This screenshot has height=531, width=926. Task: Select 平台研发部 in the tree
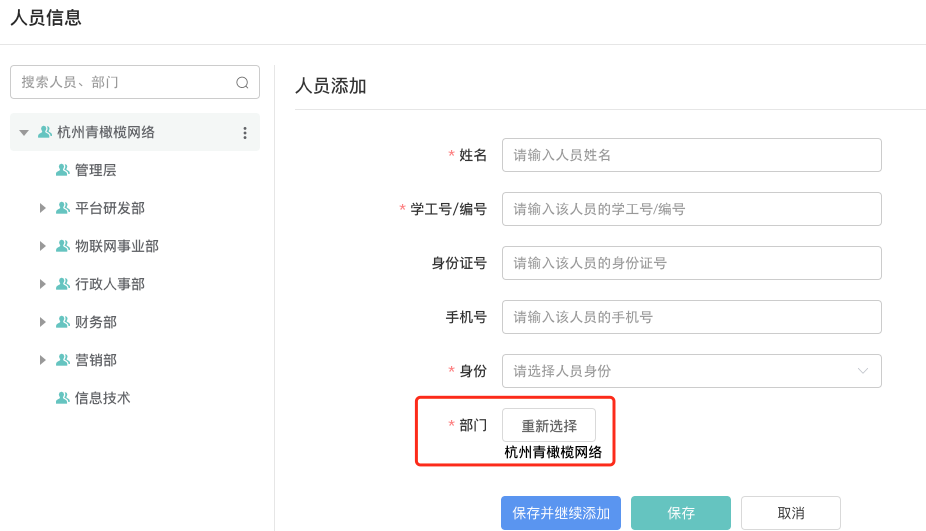coord(110,208)
